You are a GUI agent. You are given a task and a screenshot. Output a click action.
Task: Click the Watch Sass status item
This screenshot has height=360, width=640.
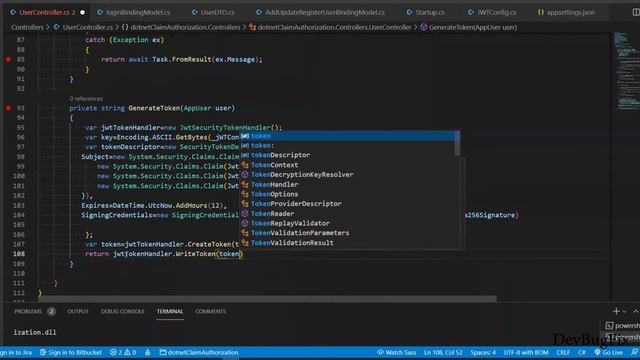coord(396,352)
